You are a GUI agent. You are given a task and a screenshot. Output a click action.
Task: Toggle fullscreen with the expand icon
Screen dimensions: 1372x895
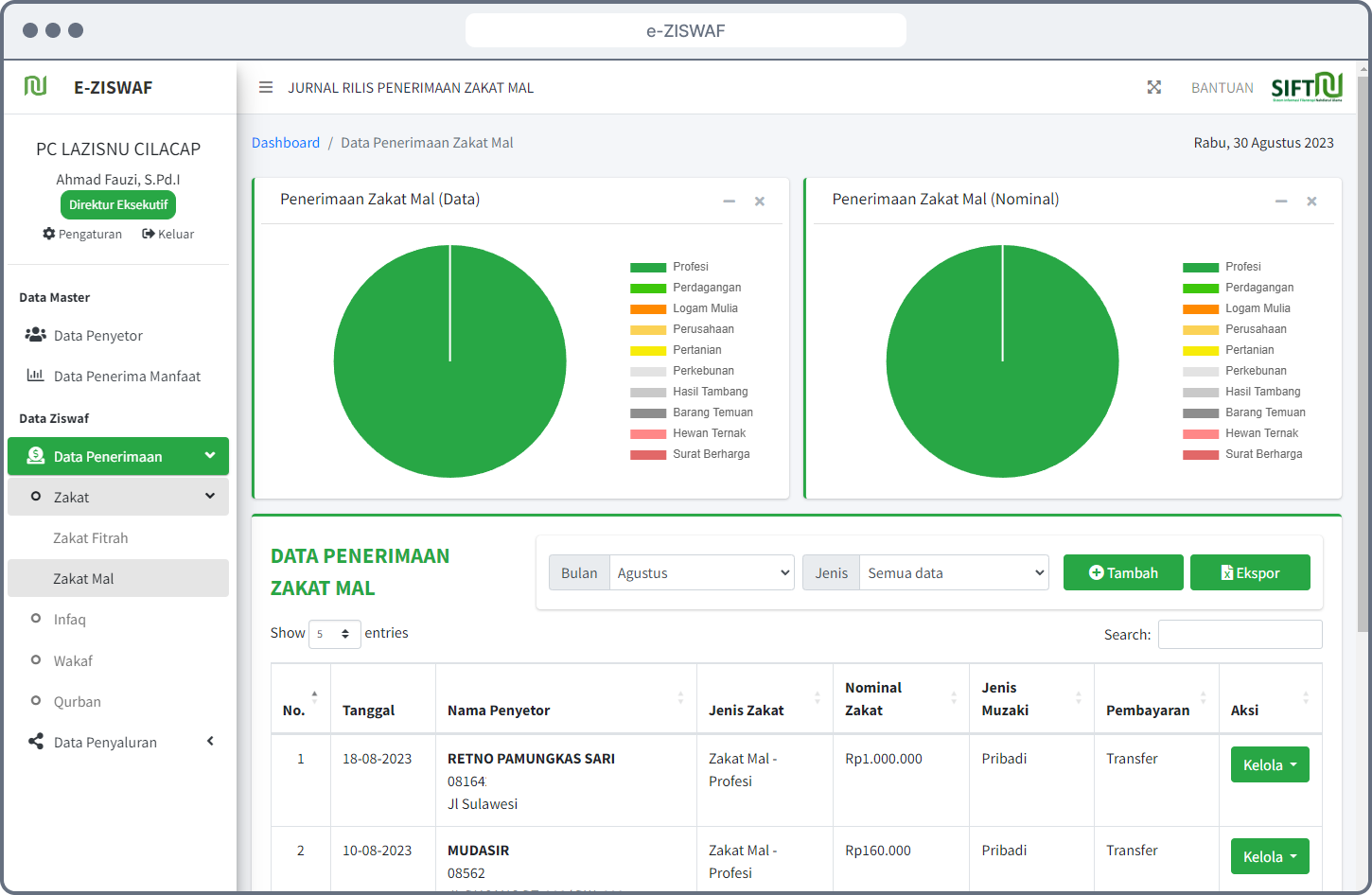[1154, 87]
